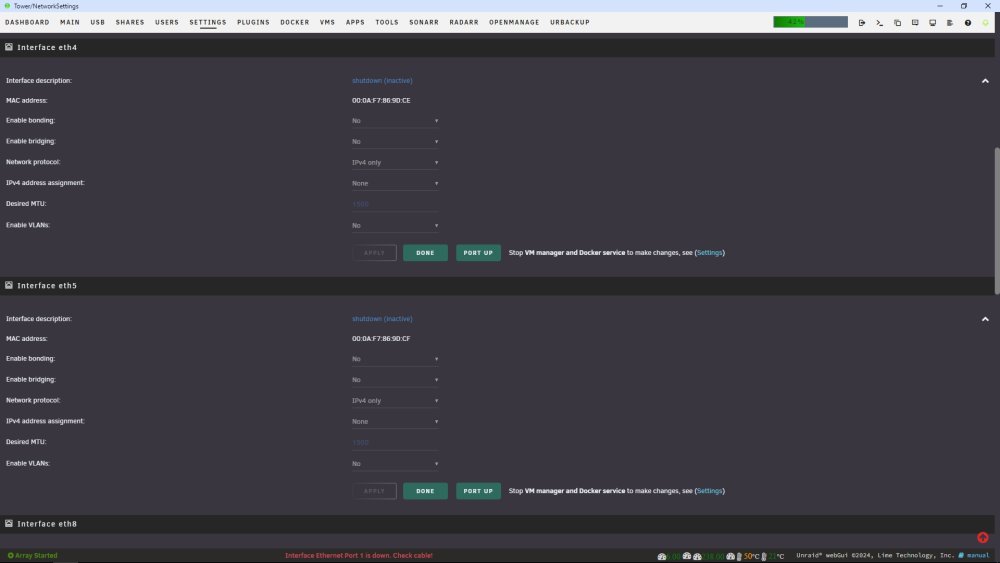Click the red back-to-top arrow icon
The image size is (1000, 563).
pyautogui.click(x=983, y=537)
